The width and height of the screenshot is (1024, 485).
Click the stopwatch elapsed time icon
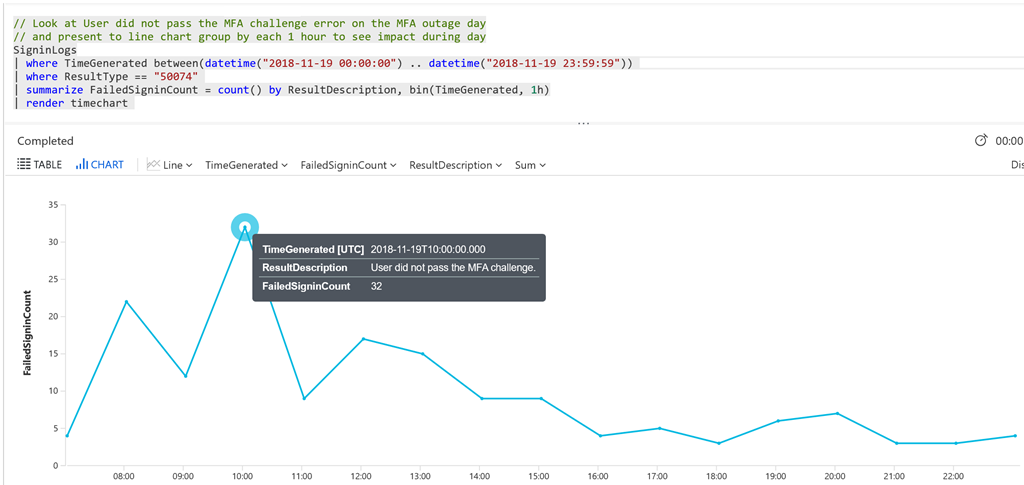coord(980,141)
